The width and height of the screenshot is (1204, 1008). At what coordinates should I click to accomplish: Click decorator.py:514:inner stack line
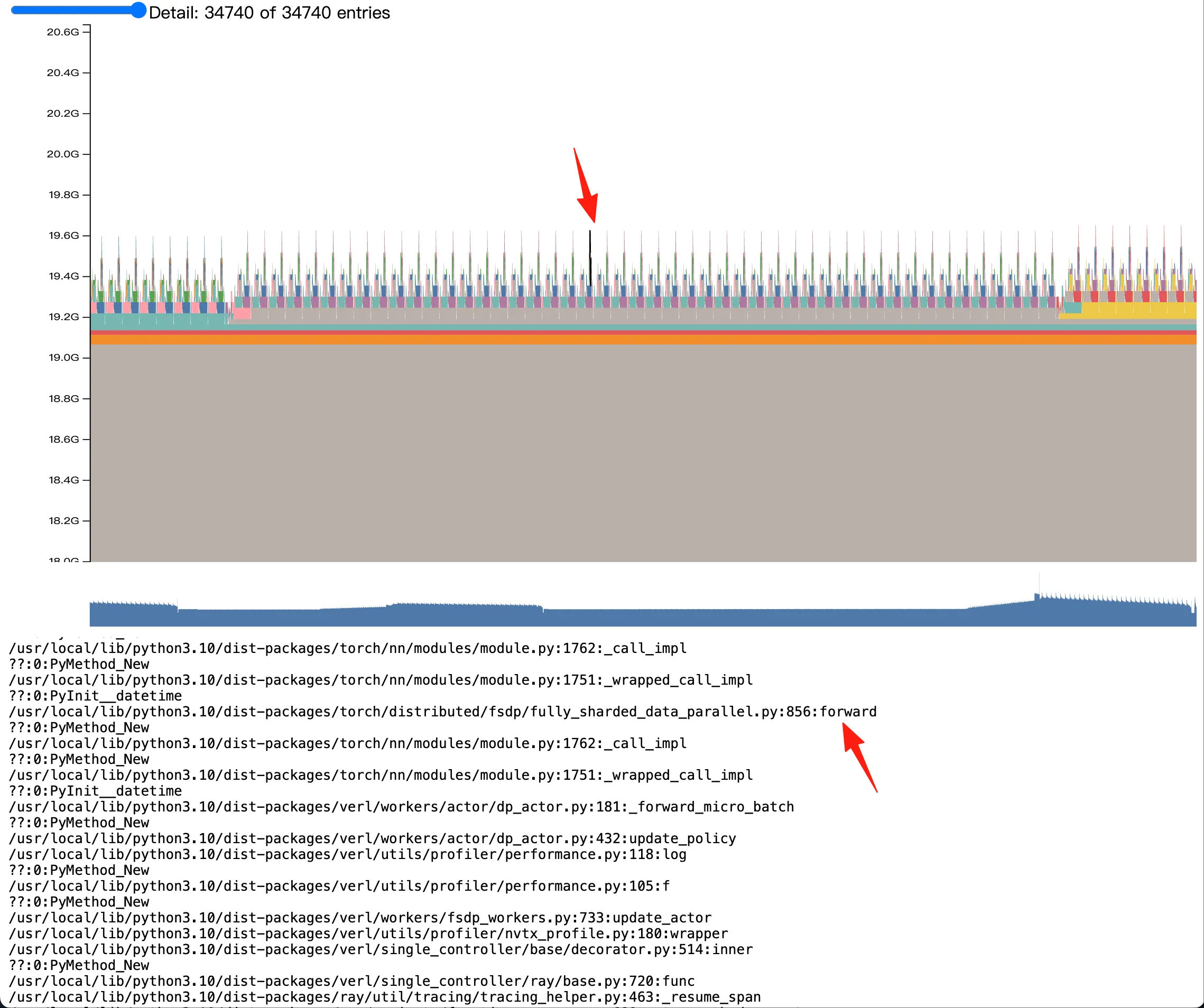(x=381, y=949)
